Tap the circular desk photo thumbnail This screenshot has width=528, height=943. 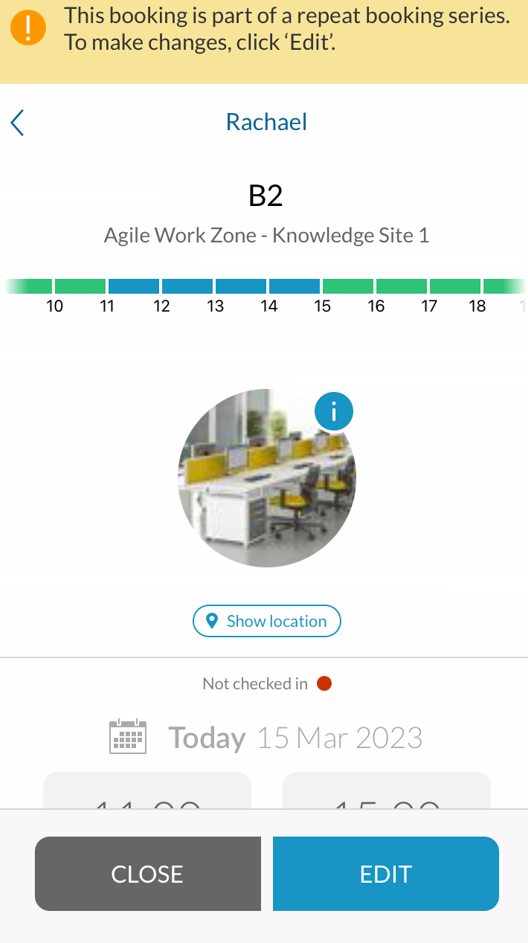pyautogui.click(x=266, y=478)
